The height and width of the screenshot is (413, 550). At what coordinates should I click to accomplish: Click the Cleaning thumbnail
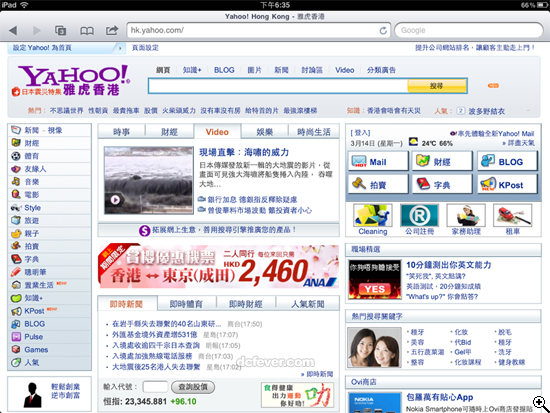pos(373,215)
